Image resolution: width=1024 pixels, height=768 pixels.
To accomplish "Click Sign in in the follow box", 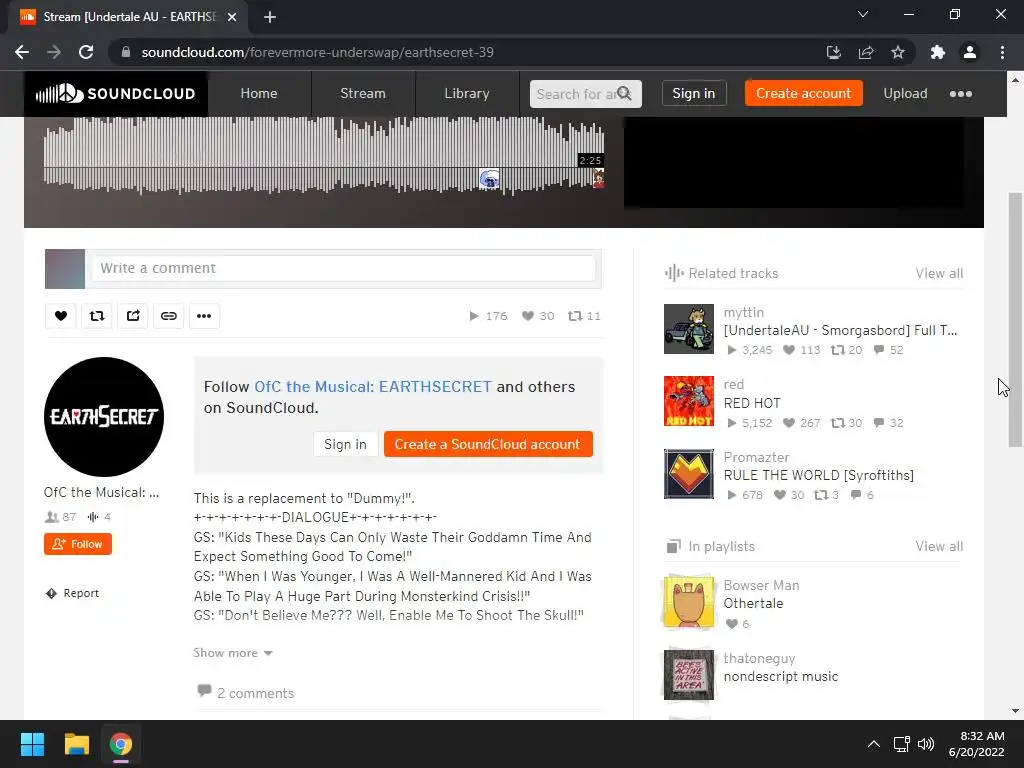I will (345, 444).
